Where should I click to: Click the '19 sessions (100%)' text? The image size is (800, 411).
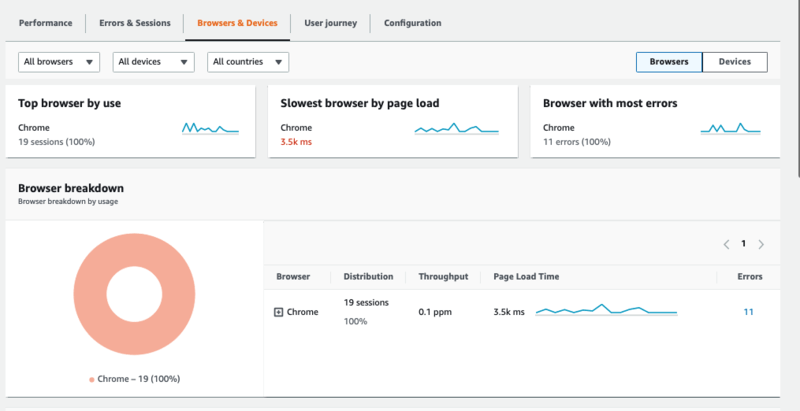(57, 142)
